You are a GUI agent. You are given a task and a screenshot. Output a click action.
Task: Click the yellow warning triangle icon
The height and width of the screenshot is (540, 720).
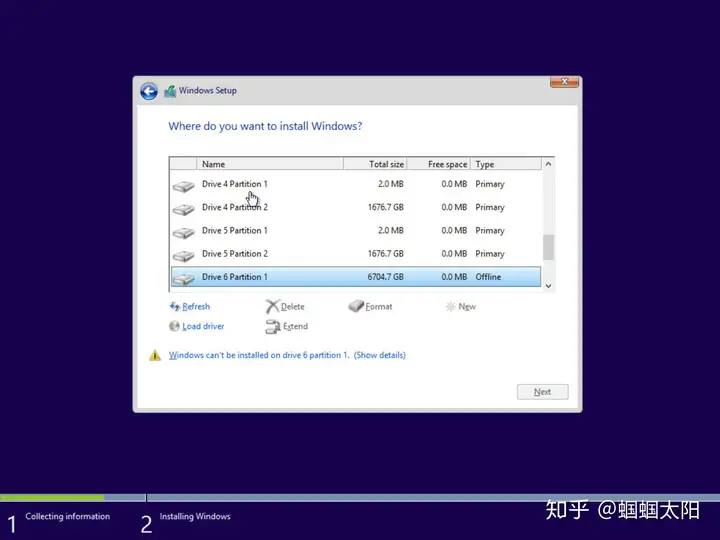[x=155, y=355]
